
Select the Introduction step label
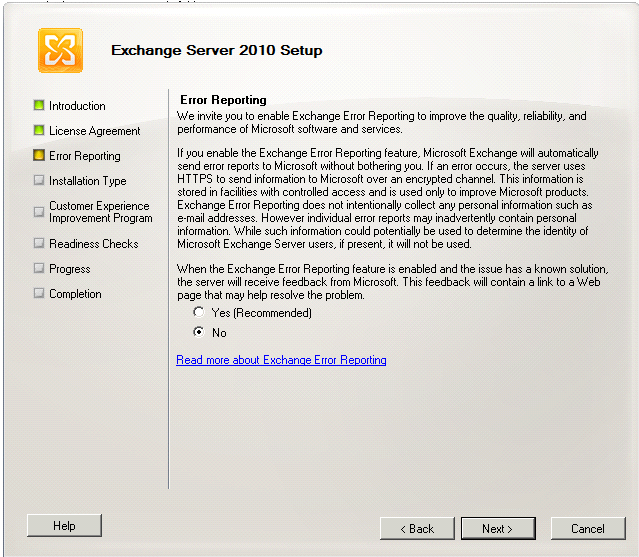point(77,106)
